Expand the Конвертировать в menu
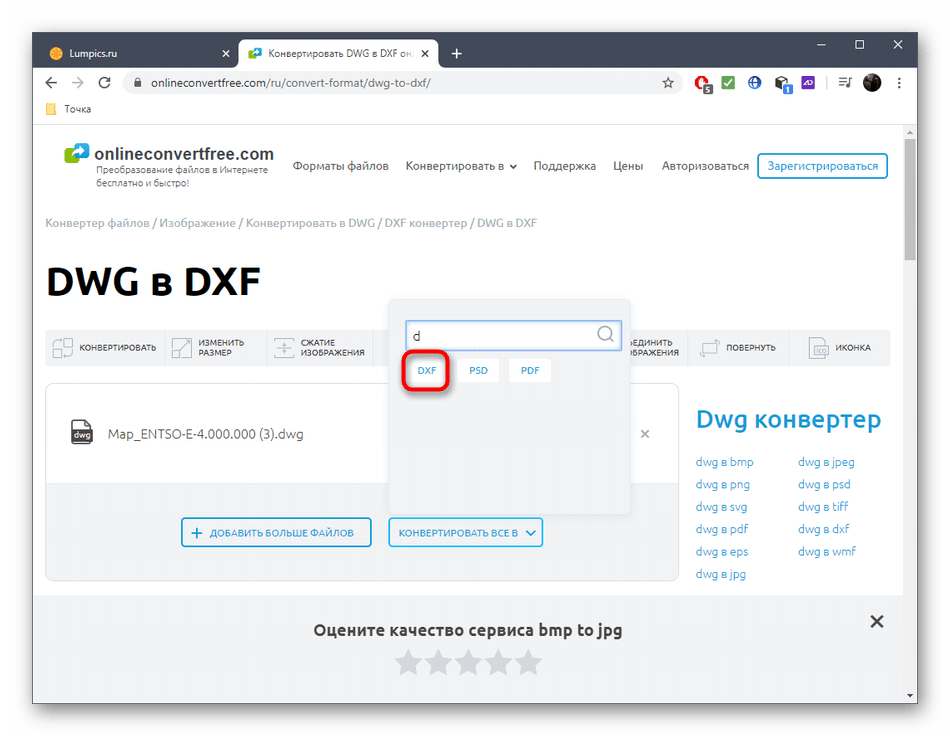This screenshot has height=736, width=950. point(461,166)
